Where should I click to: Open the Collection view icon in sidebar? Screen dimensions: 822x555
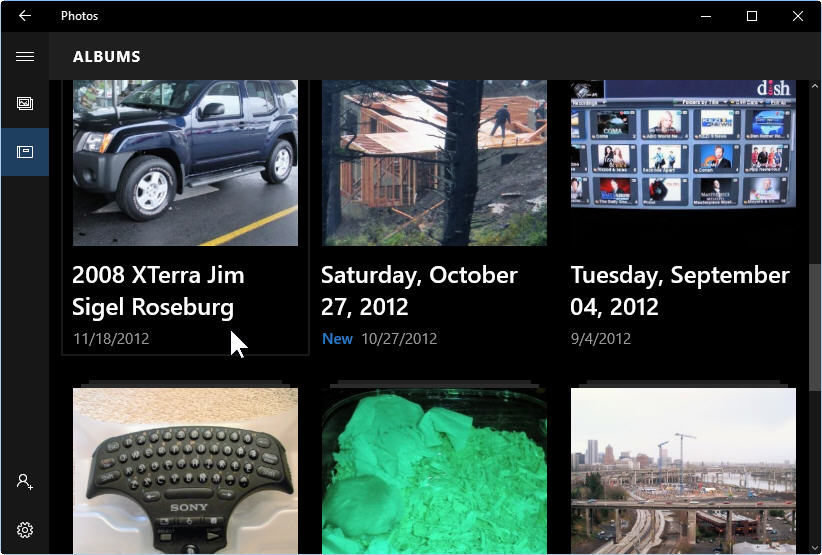click(24, 103)
